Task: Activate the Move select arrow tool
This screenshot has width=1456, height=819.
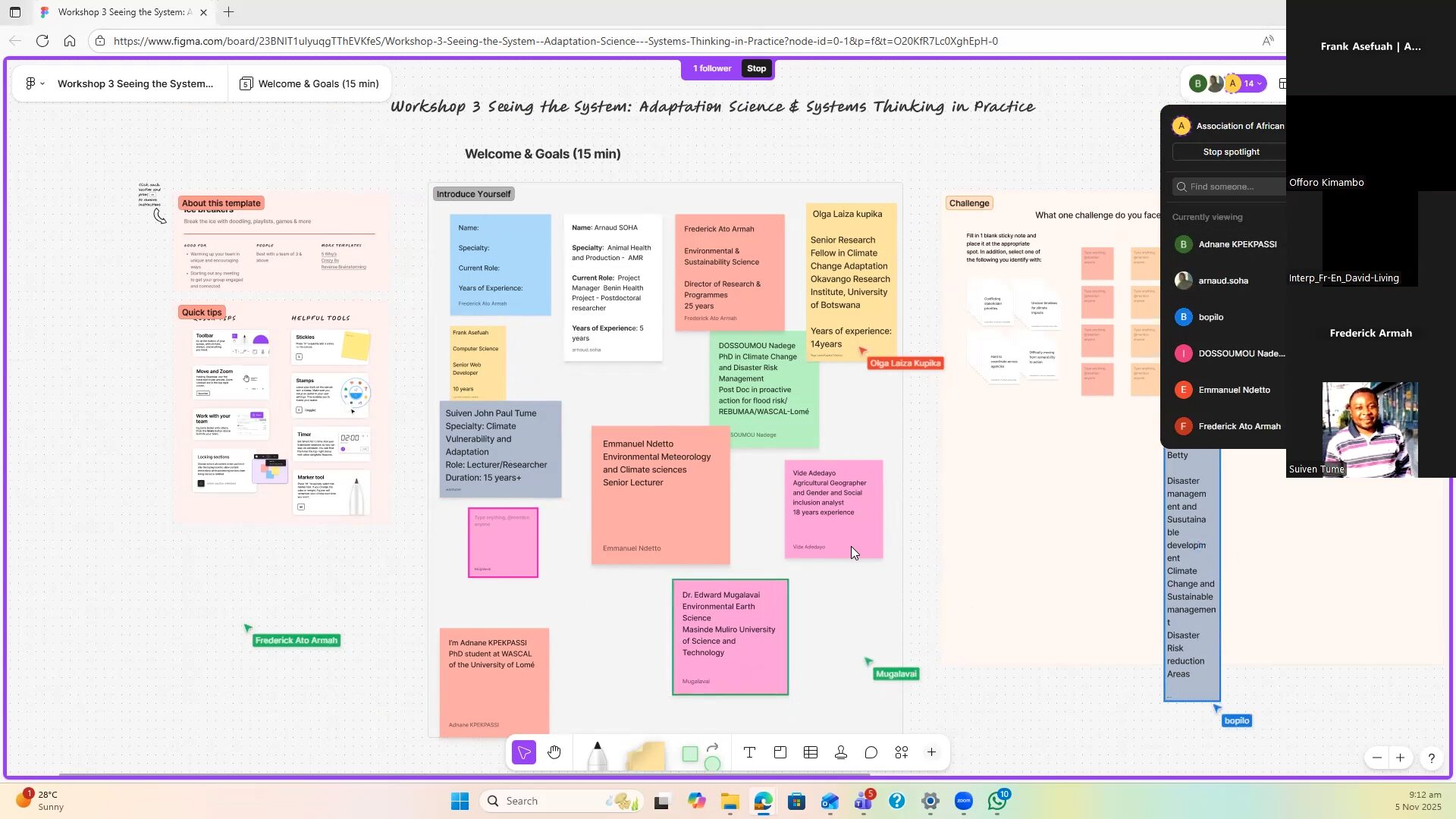Action: [x=524, y=752]
